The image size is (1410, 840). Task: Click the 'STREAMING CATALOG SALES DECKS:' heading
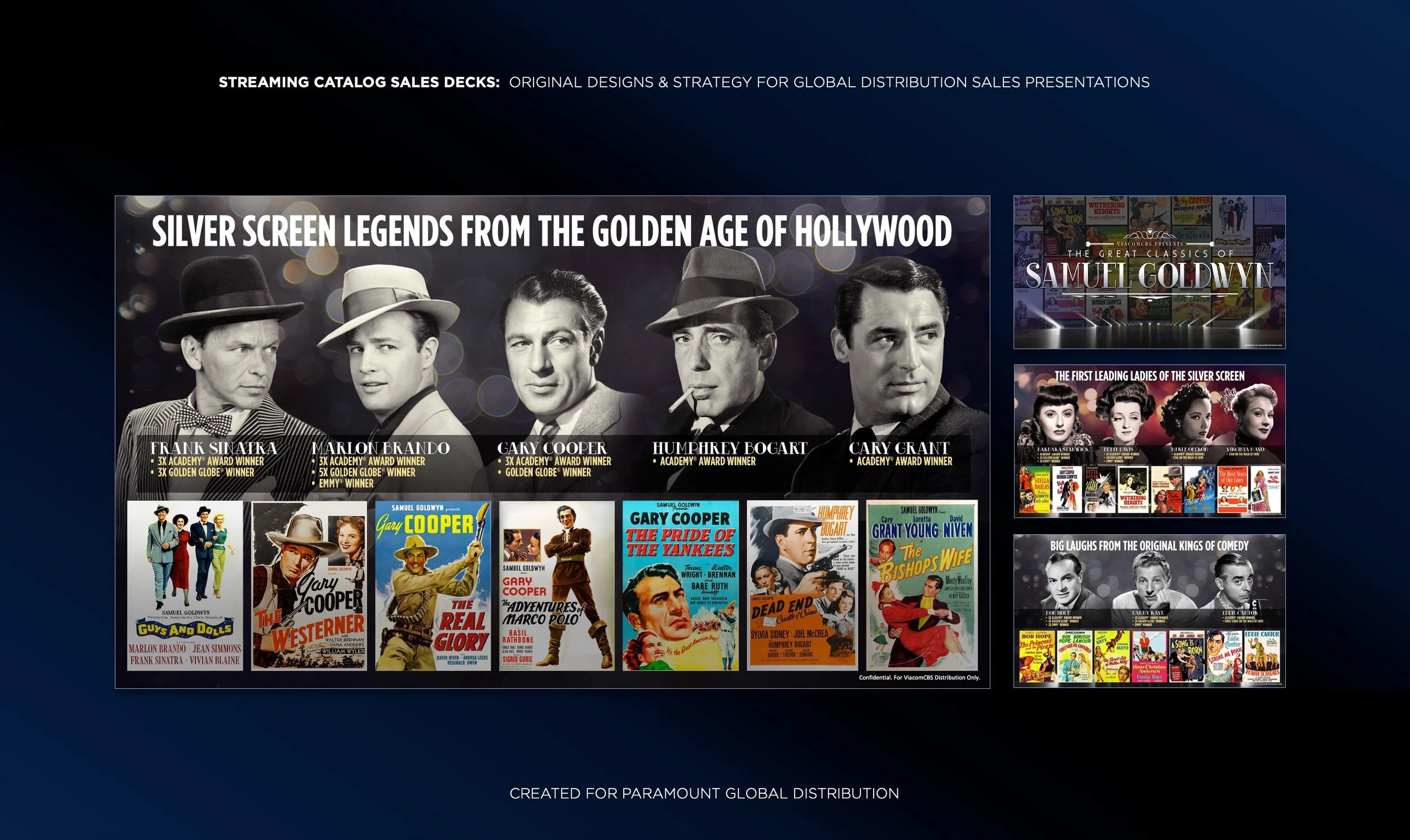359,82
